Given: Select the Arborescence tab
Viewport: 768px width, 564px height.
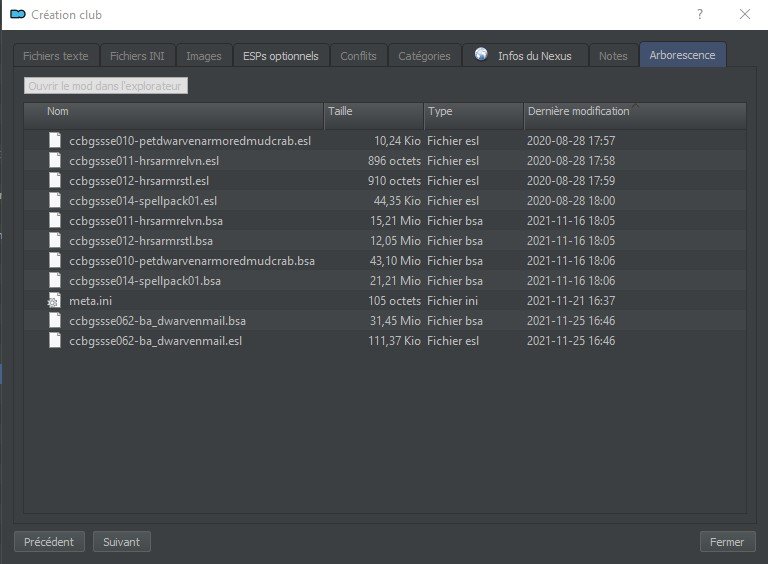Looking at the screenshot, I should pyautogui.click(x=682, y=55).
